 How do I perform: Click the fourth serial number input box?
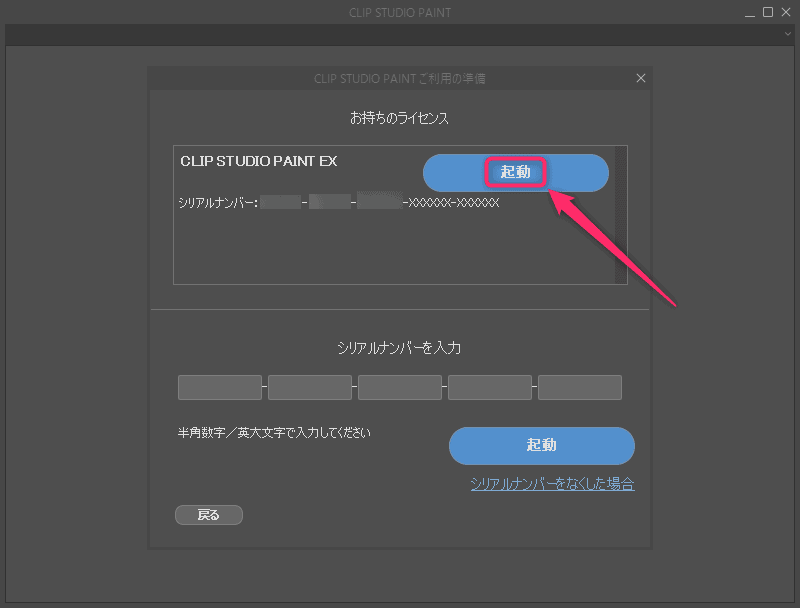489,388
